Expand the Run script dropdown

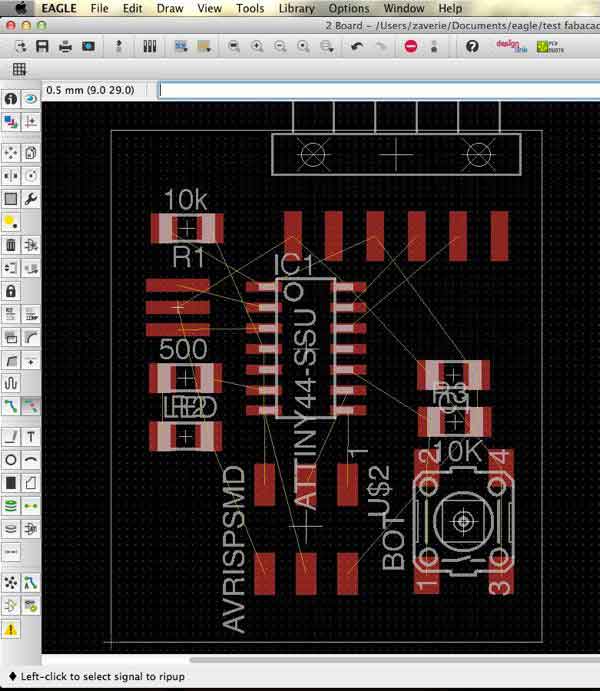click(181, 46)
